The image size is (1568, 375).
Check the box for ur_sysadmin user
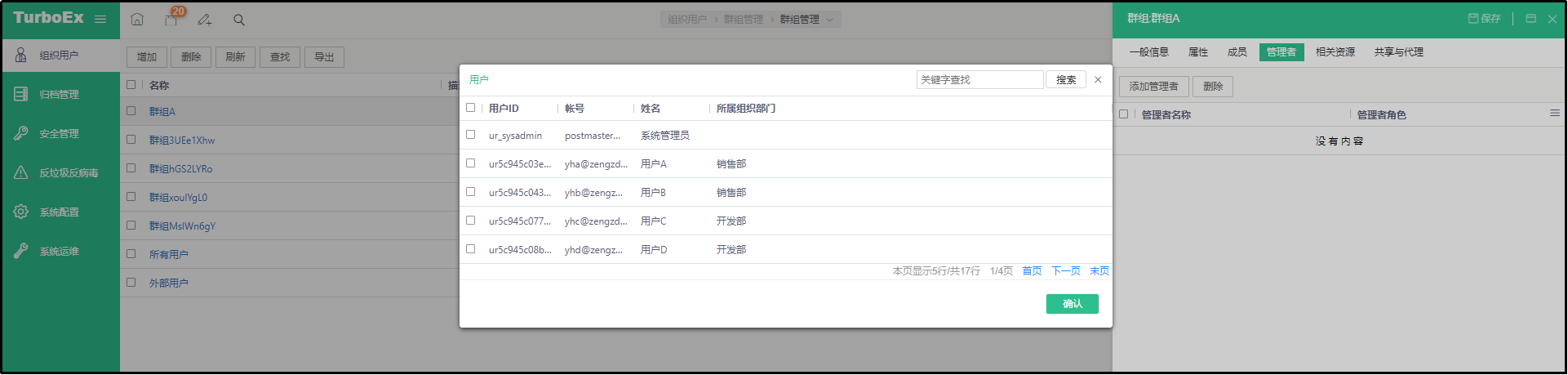click(471, 135)
